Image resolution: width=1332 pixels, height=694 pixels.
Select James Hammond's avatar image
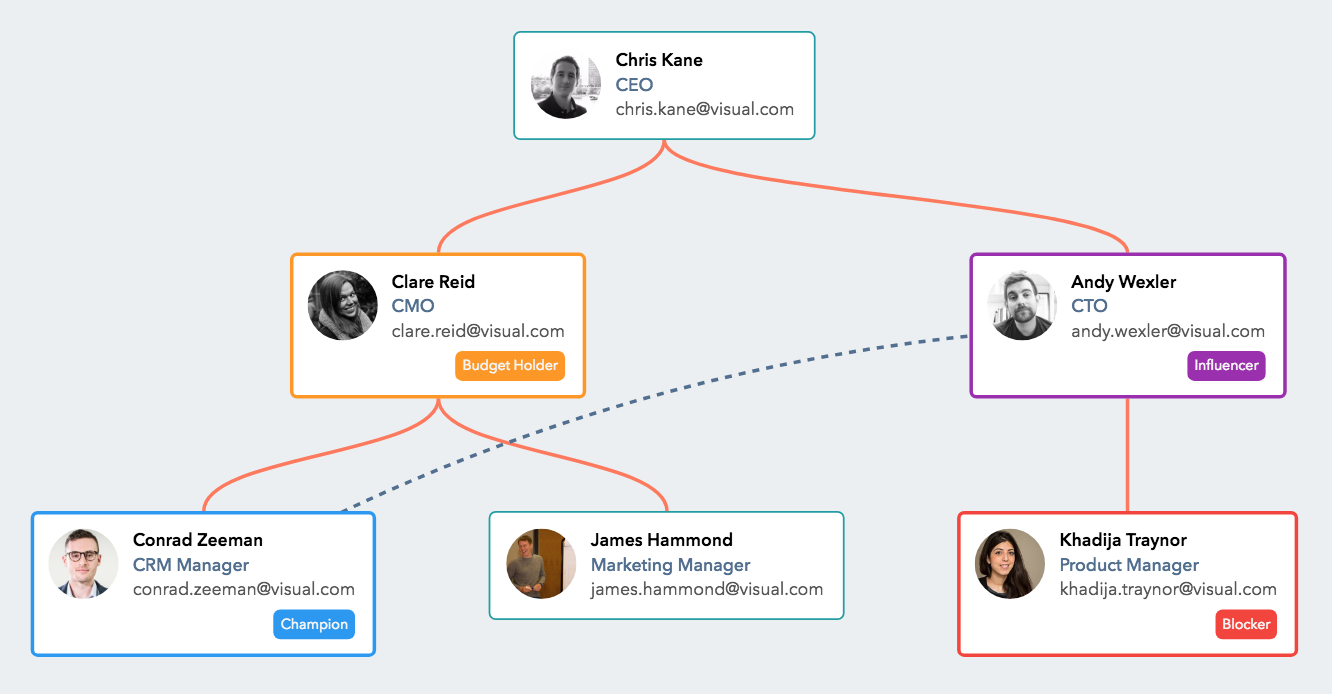[x=541, y=564]
